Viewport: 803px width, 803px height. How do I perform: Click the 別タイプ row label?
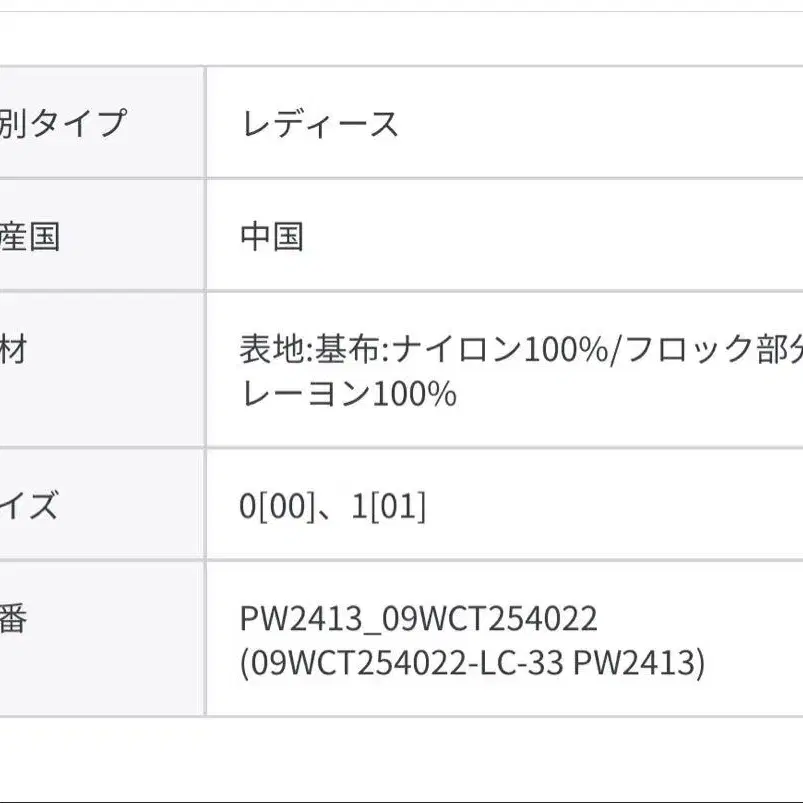click(63, 124)
